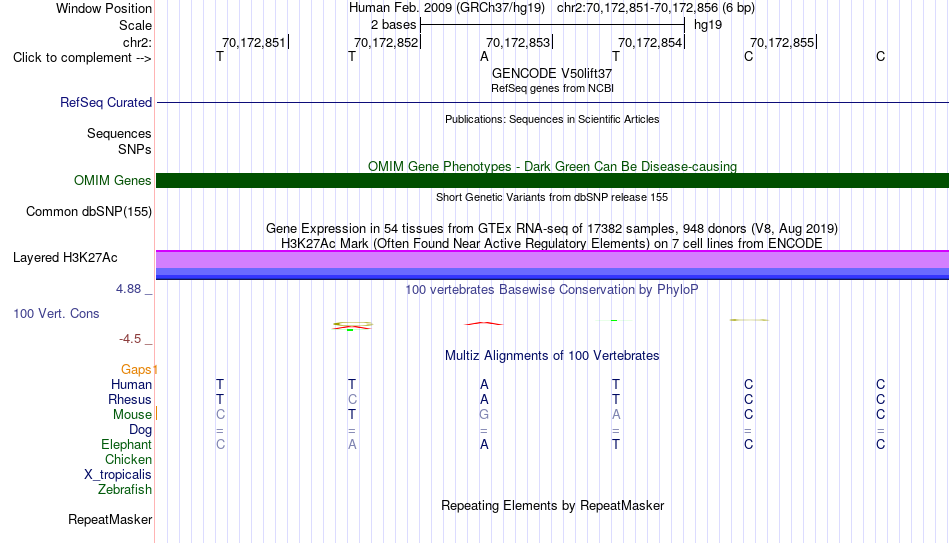
Task: Click 'Repeating Elements by RepeatMasker' title
Action: click(x=552, y=505)
